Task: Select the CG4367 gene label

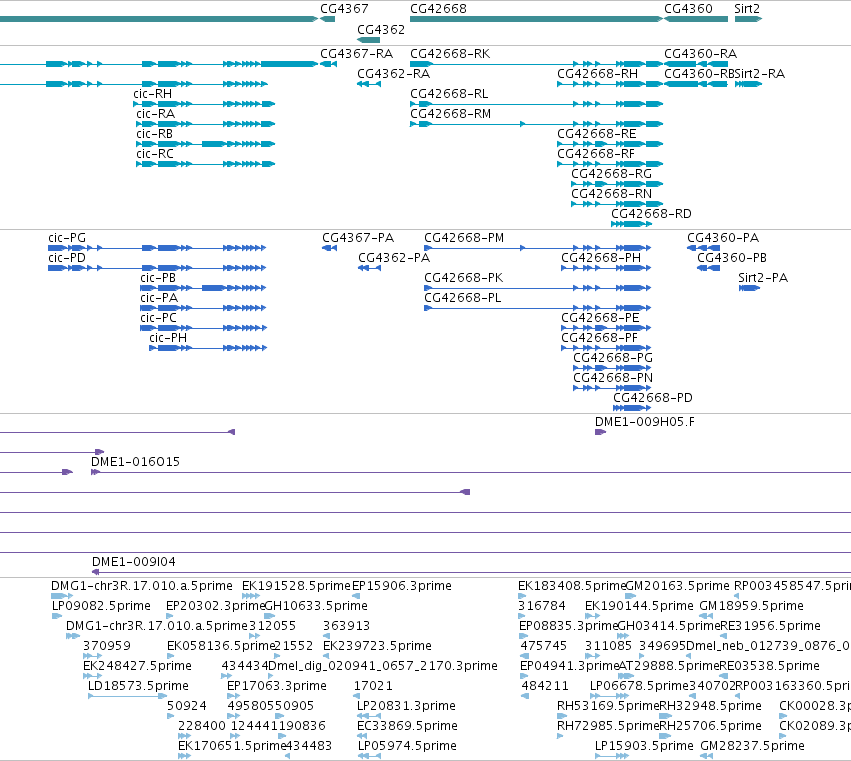Action: (x=344, y=9)
